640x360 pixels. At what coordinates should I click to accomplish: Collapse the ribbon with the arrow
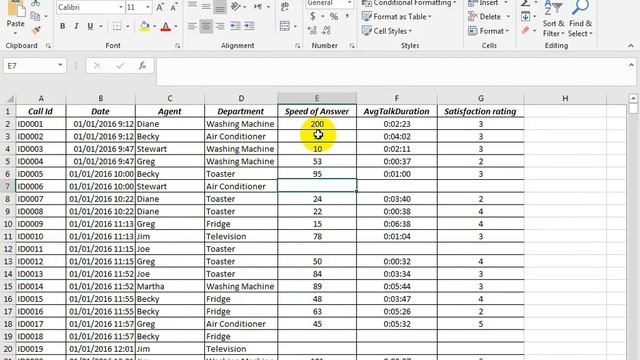coord(631,46)
